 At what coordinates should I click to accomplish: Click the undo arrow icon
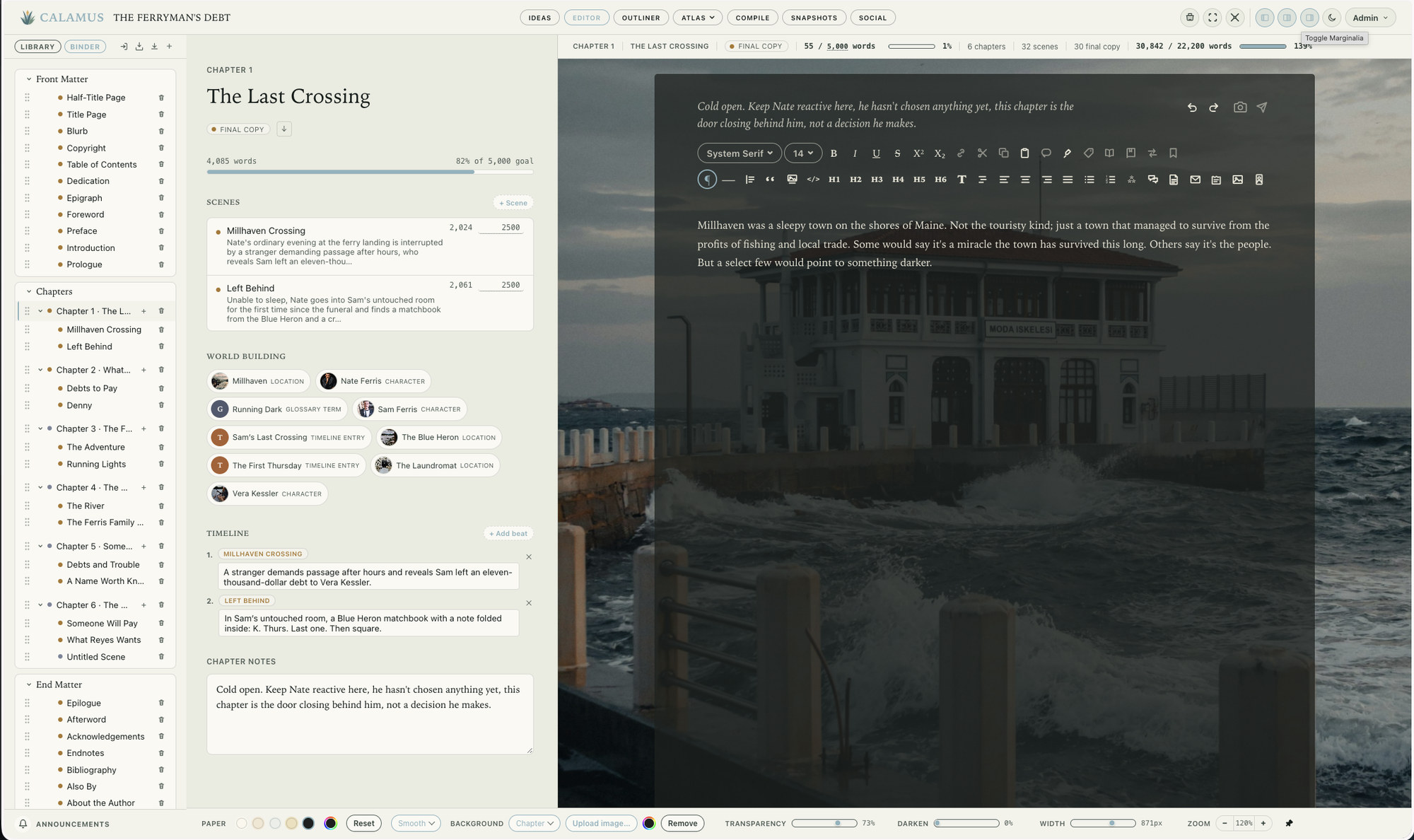click(x=1192, y=107)
